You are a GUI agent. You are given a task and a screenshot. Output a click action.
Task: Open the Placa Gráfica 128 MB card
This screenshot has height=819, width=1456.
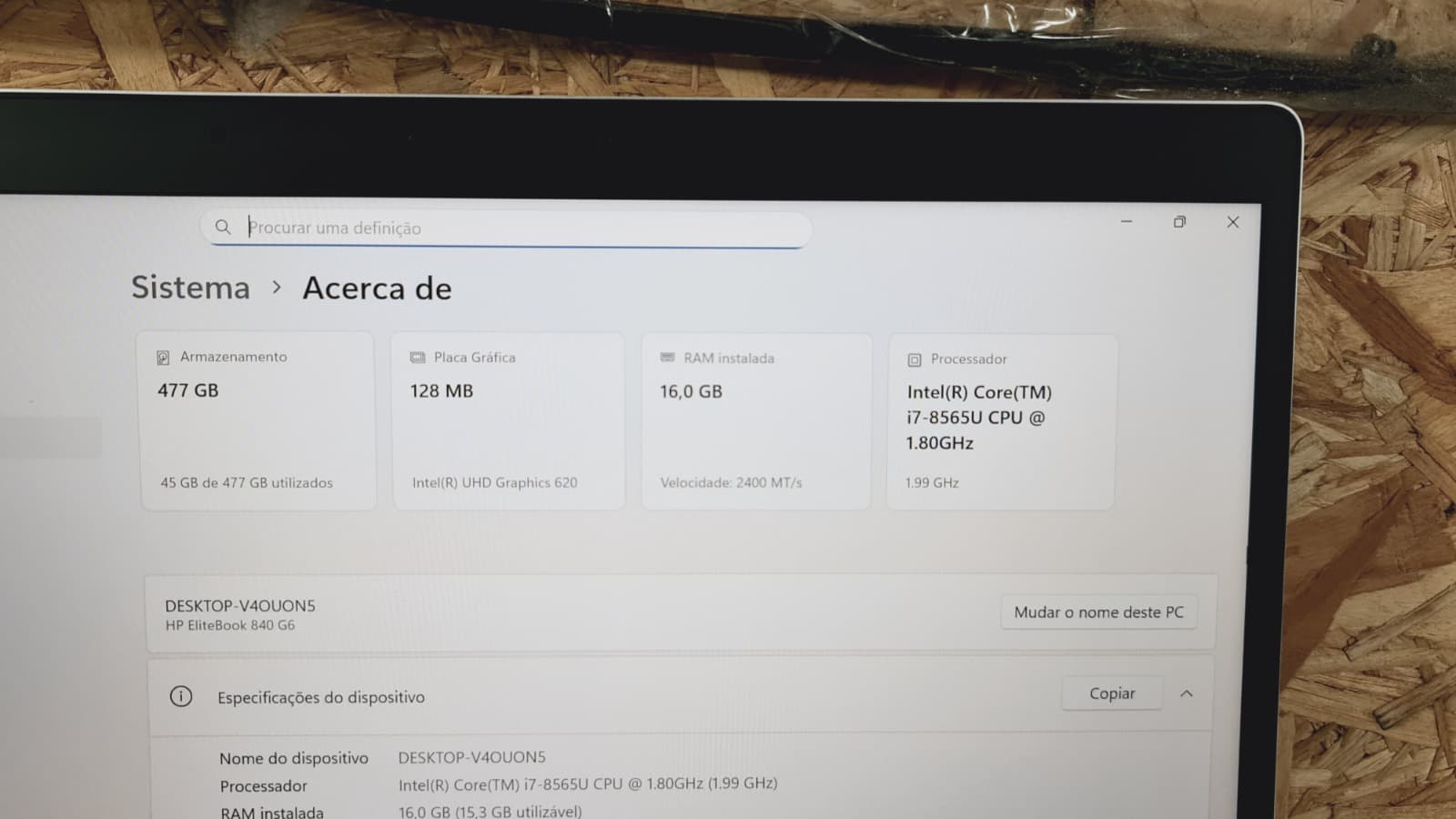509,420
